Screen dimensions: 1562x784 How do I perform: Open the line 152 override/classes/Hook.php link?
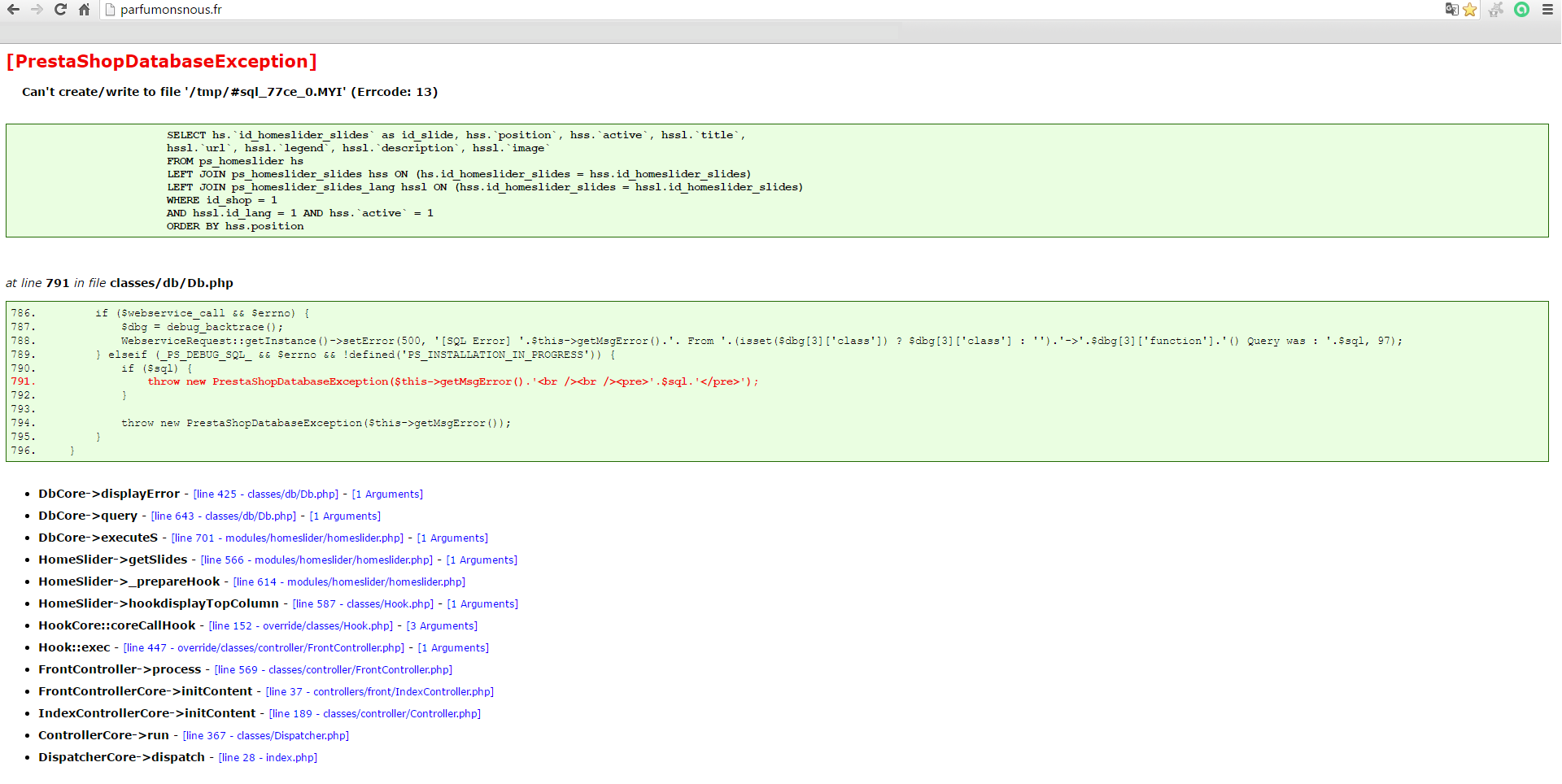301,626
